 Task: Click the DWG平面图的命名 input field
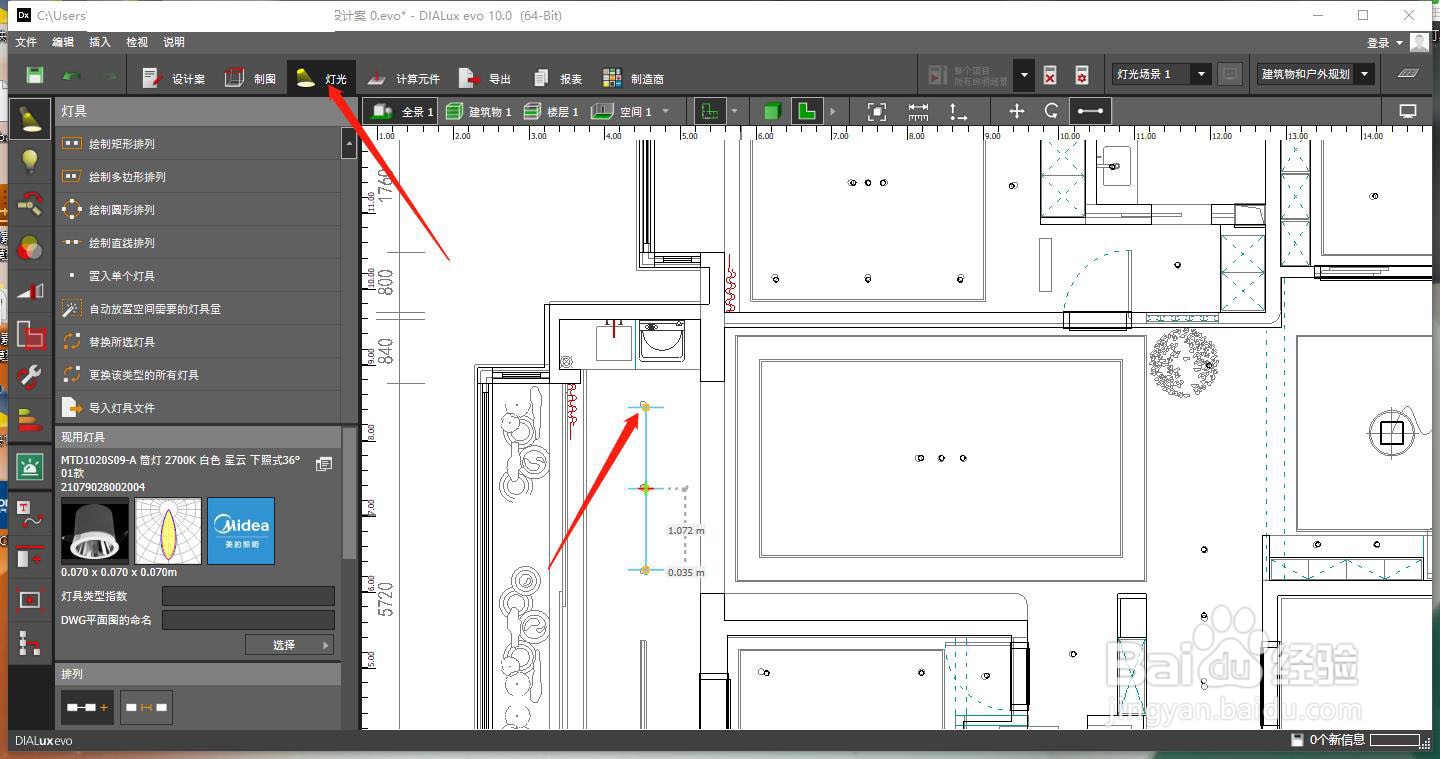click(248, 620)
